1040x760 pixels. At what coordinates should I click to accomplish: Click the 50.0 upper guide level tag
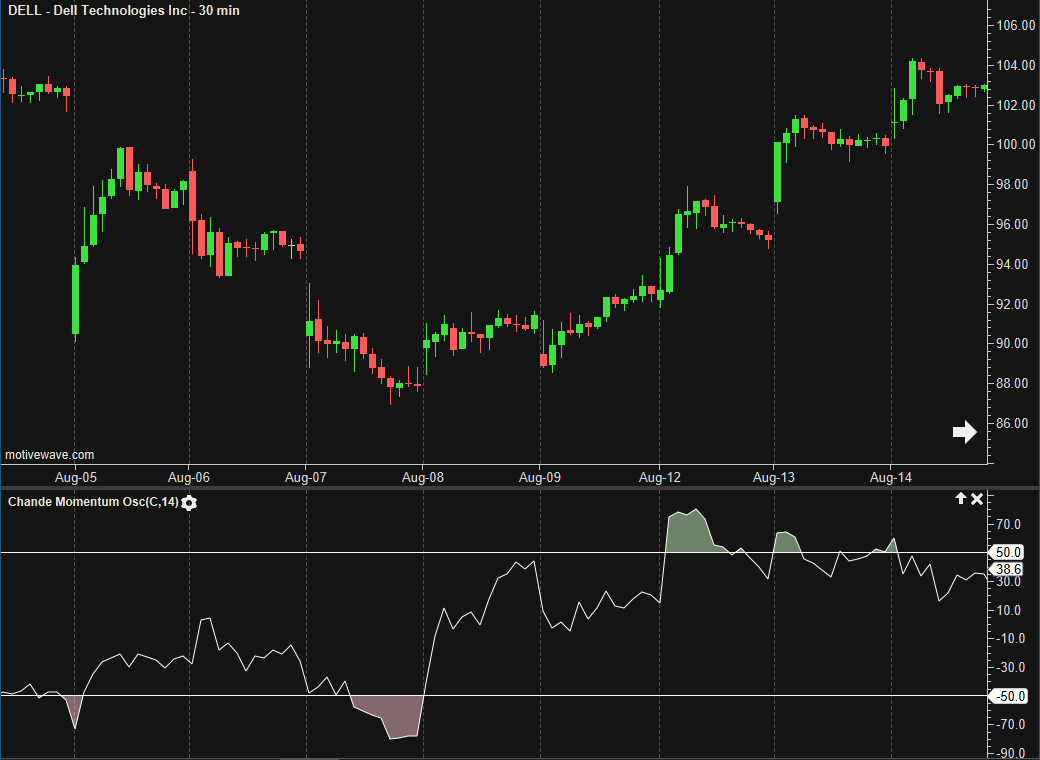pos(1006,552)
